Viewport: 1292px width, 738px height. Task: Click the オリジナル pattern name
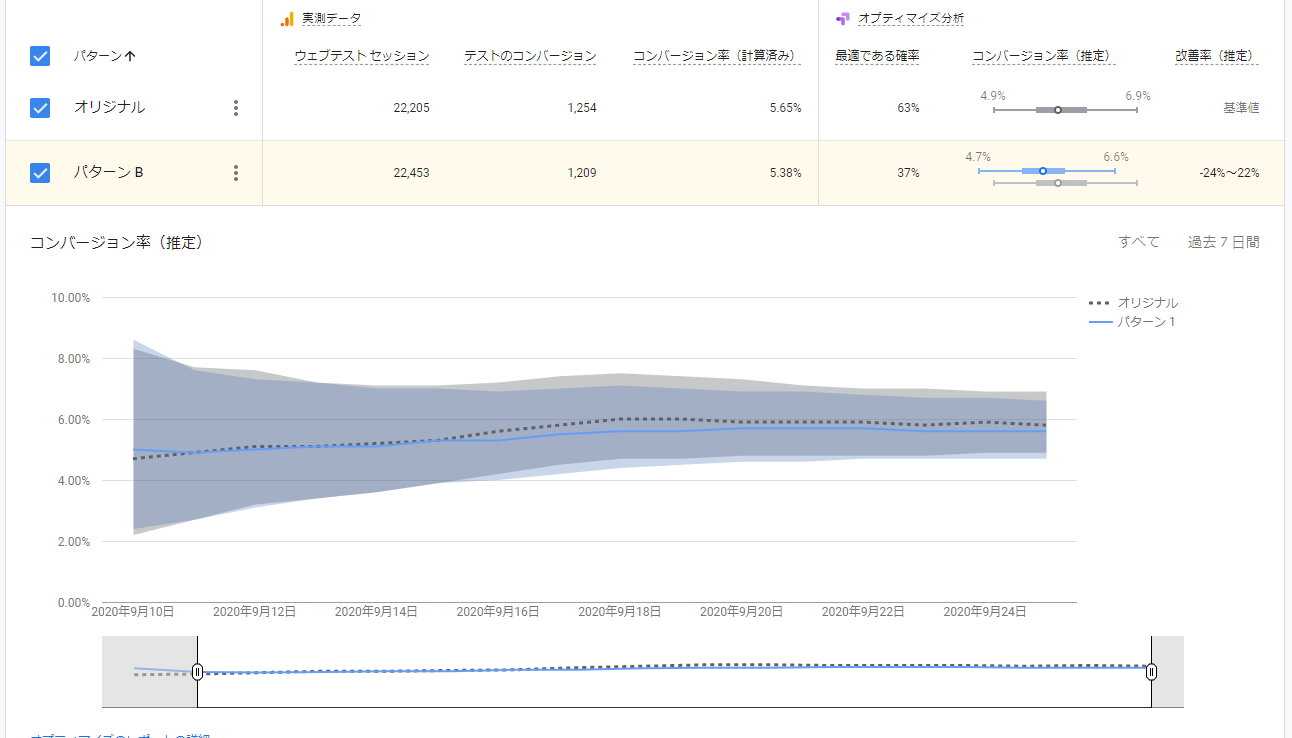(109, 107)
